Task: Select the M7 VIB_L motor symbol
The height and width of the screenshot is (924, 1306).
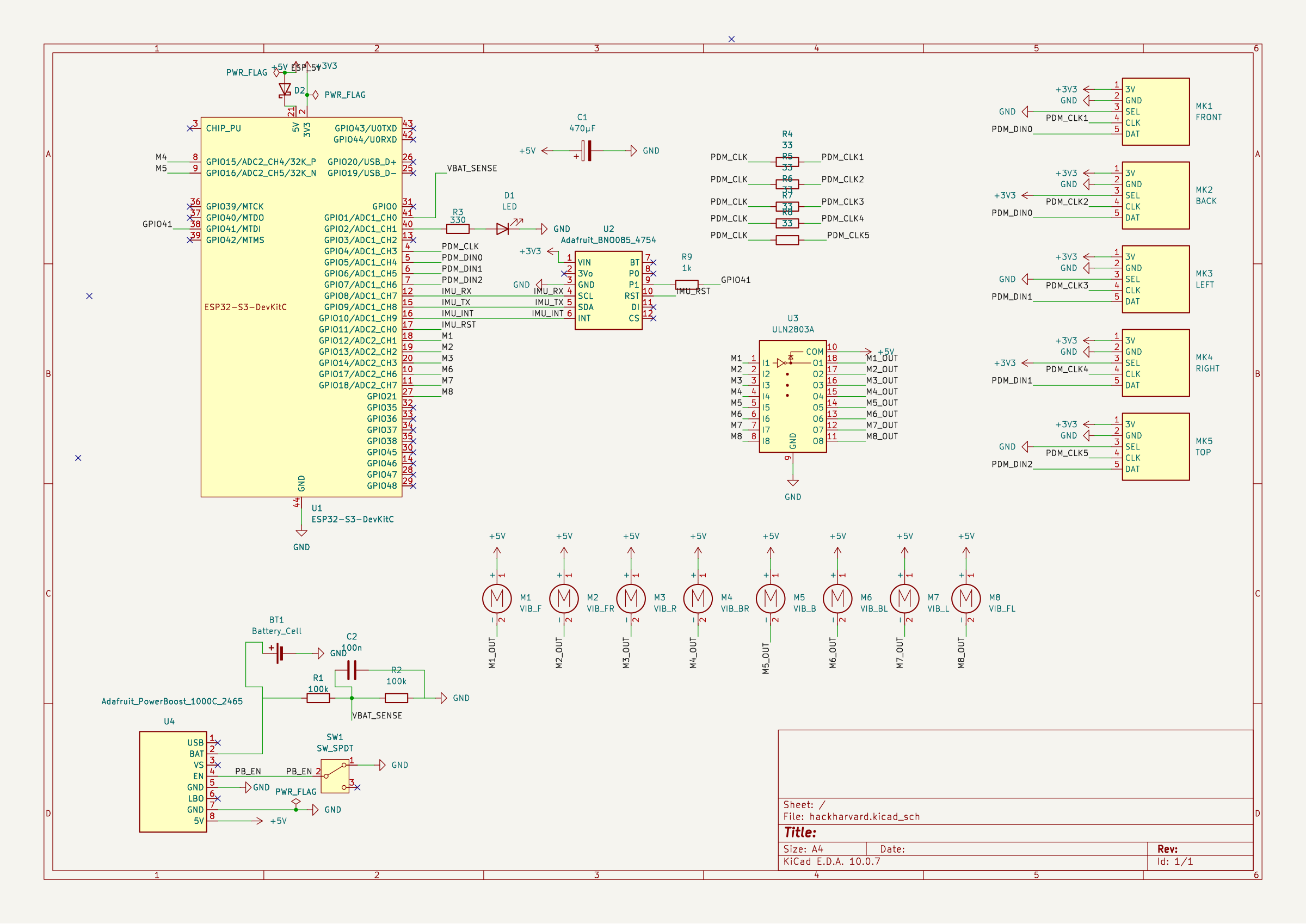Action: pyautogui.click(x=904, y=598)
